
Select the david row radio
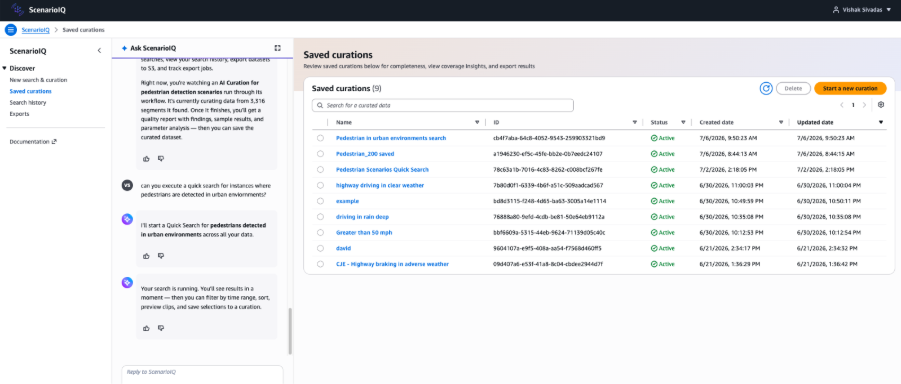click(320, 248)
